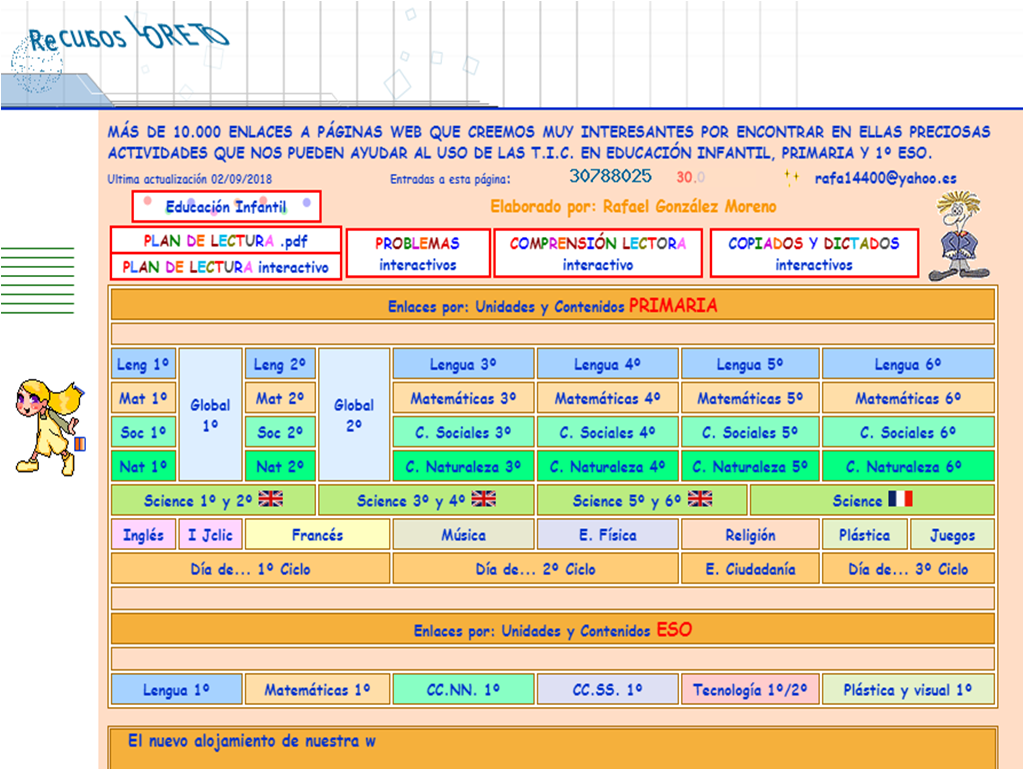This screenshot has height=770, width=1024.
Task: Open Science link with French flag
Action: tap(872, 500)
